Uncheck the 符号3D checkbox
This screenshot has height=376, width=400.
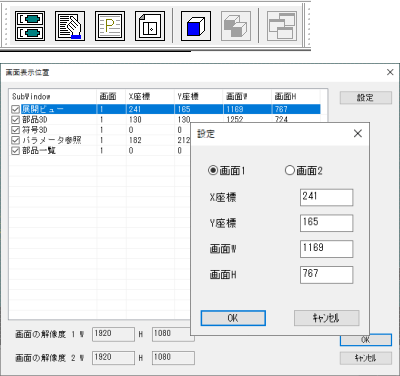coord(16,130)
